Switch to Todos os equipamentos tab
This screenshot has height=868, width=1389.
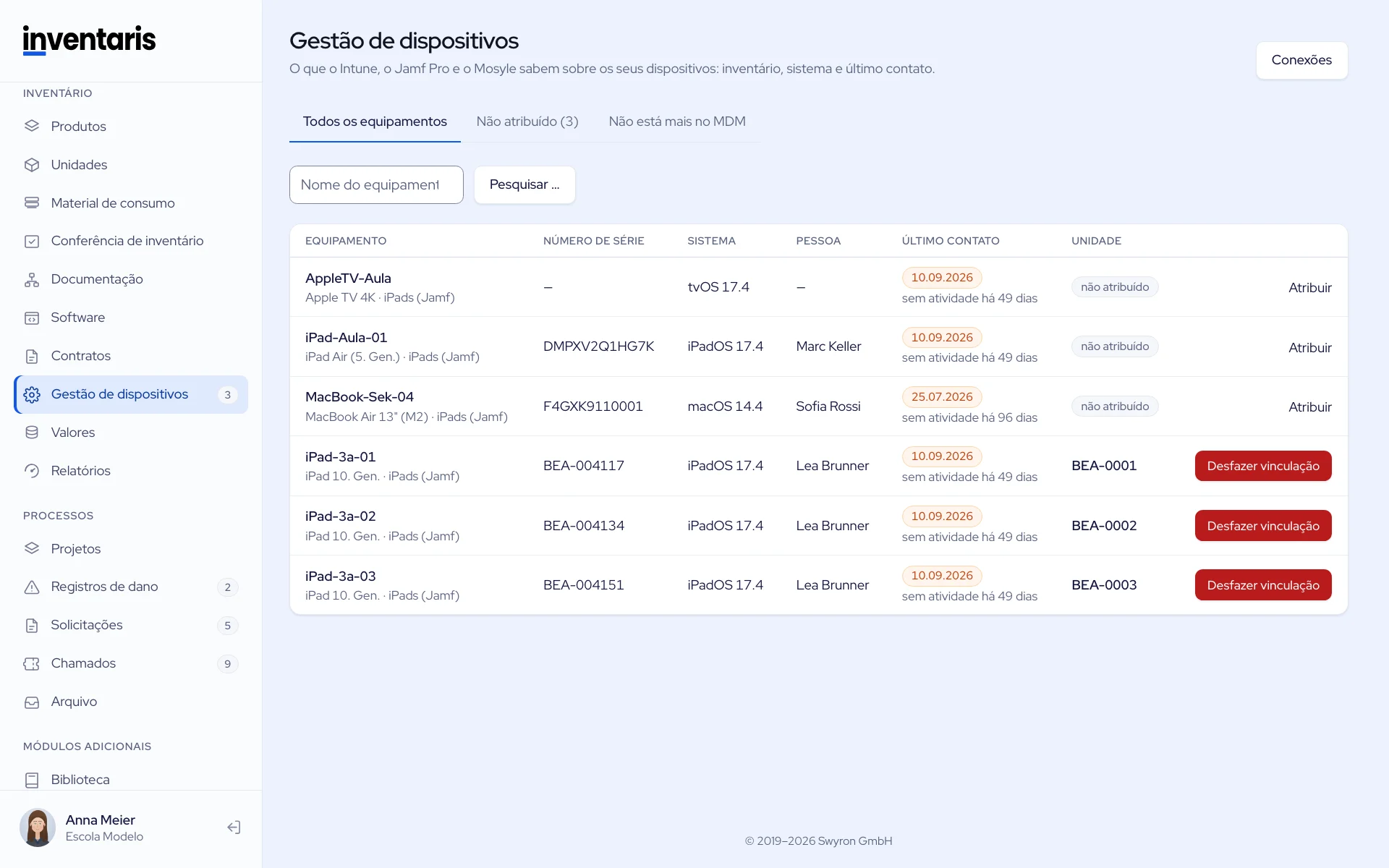coord(375,122)
